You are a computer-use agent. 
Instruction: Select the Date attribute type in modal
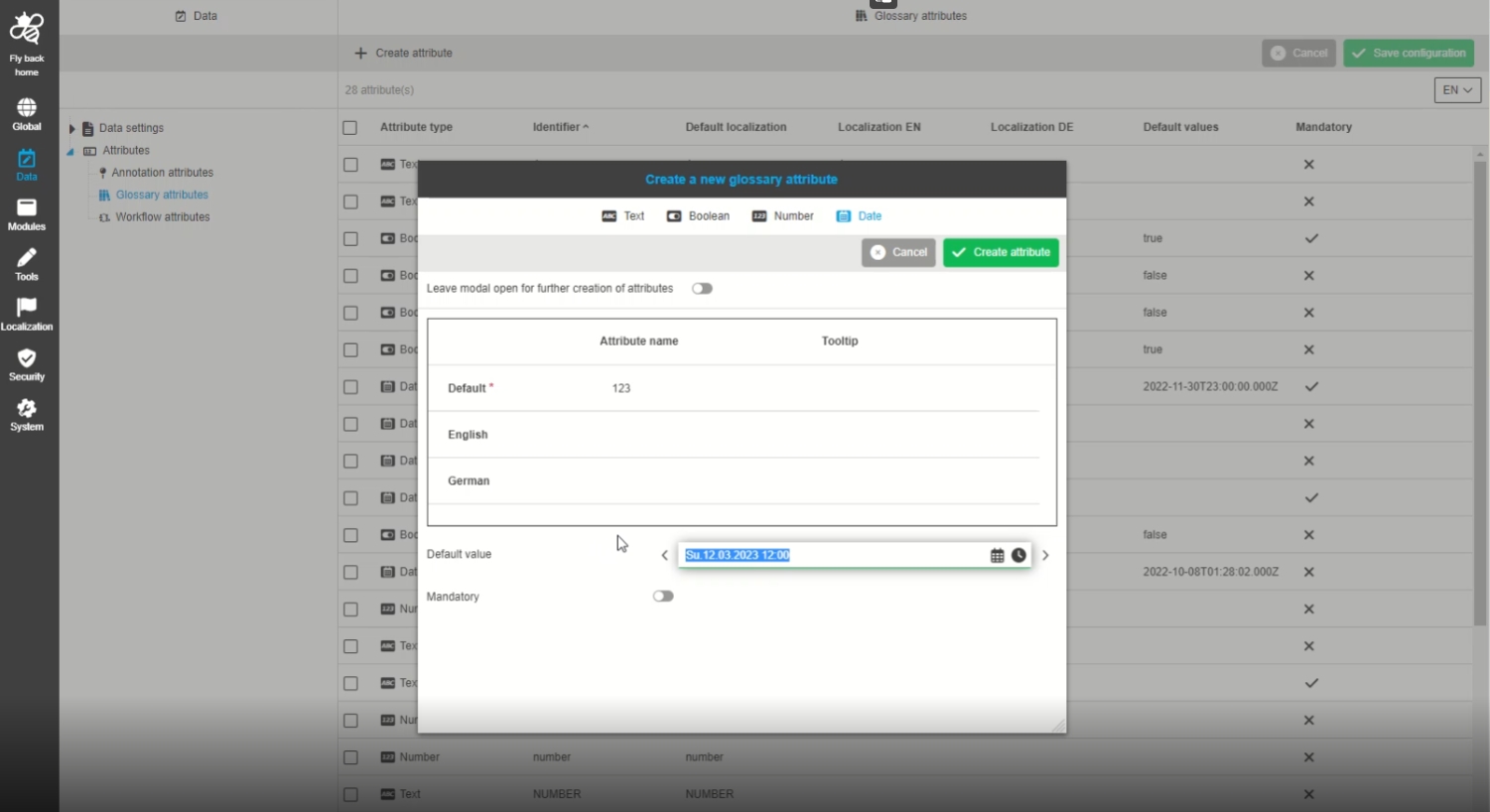pyautogui.click(x=859, y=215)
